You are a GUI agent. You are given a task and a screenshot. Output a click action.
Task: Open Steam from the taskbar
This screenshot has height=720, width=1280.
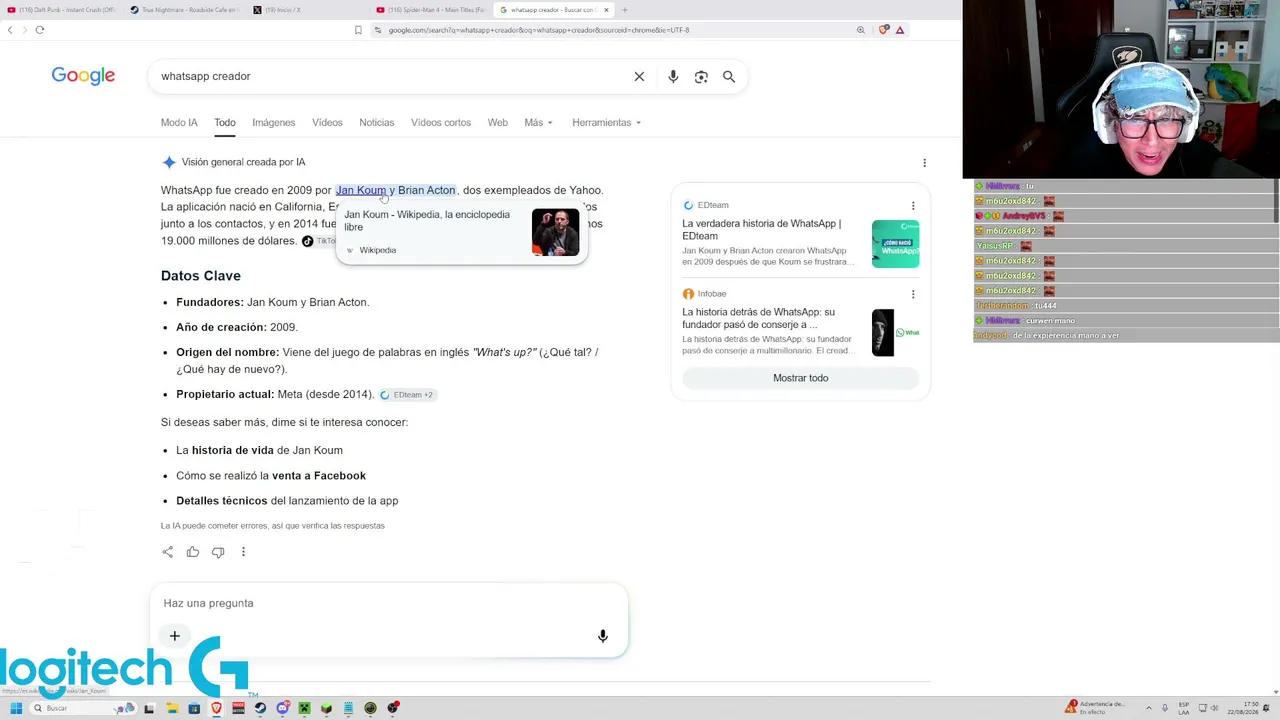point(260,708)
